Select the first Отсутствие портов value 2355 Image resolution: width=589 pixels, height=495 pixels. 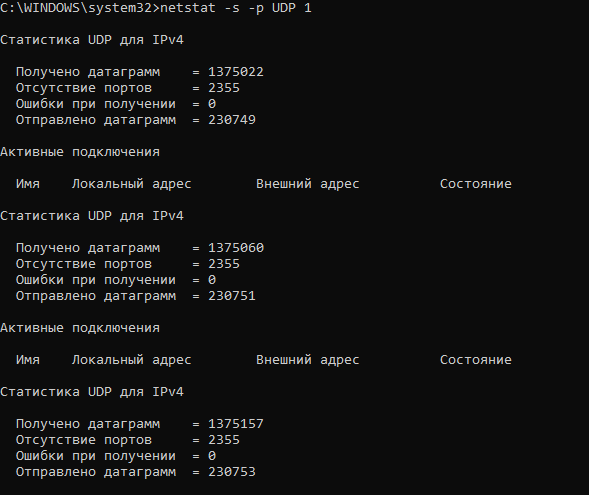[x=224, y=88]
